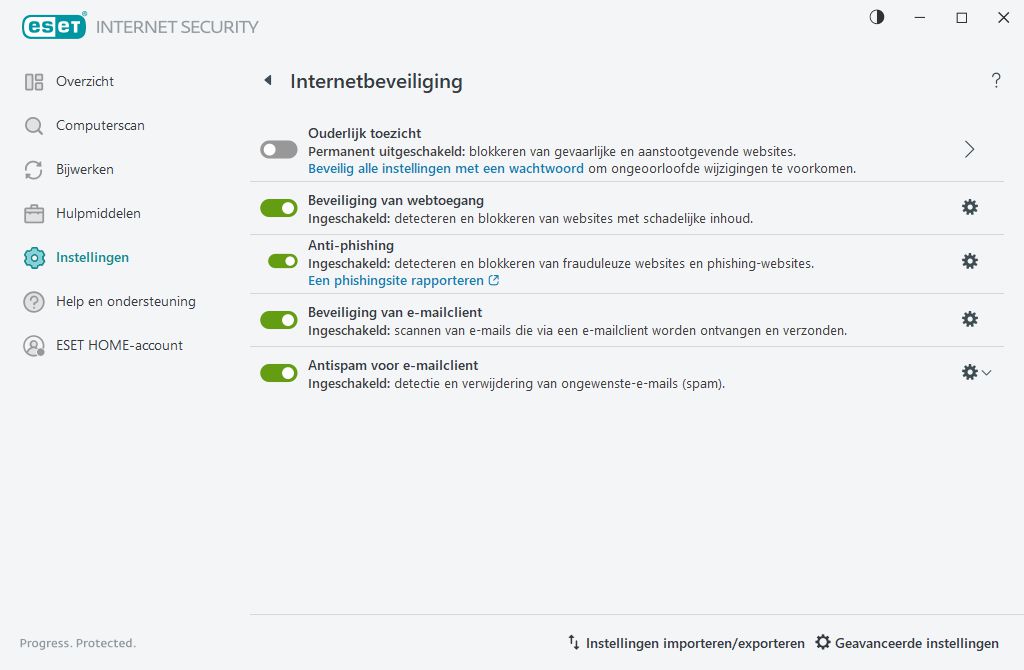Expand the Antispam gear dropdown chevron
Image resolution: width=1024 pixels, height=670 pixels.
tap(987, 372)
